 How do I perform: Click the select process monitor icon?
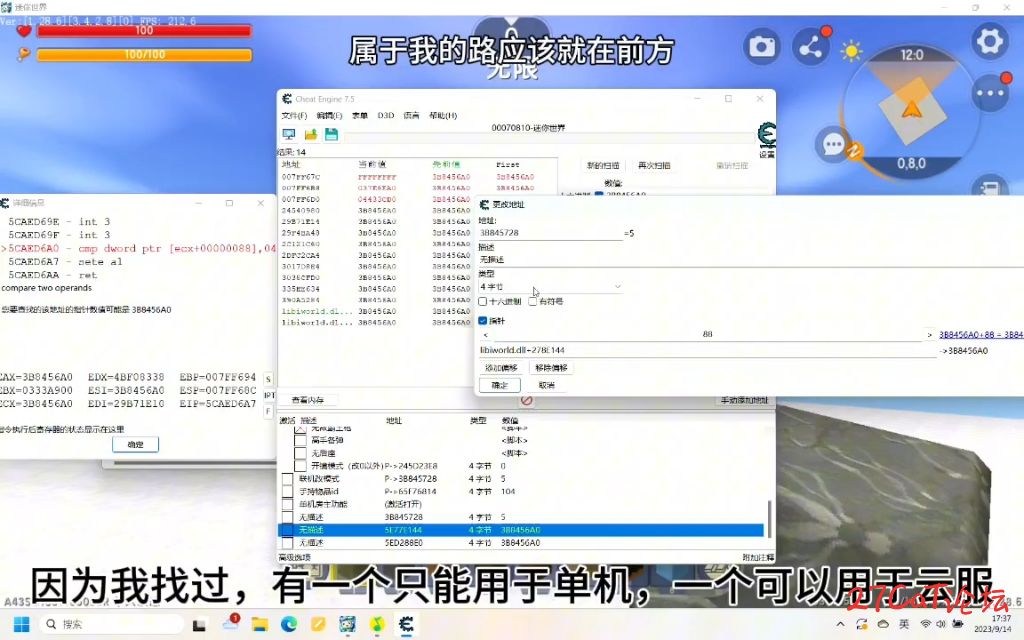(289, 135)
